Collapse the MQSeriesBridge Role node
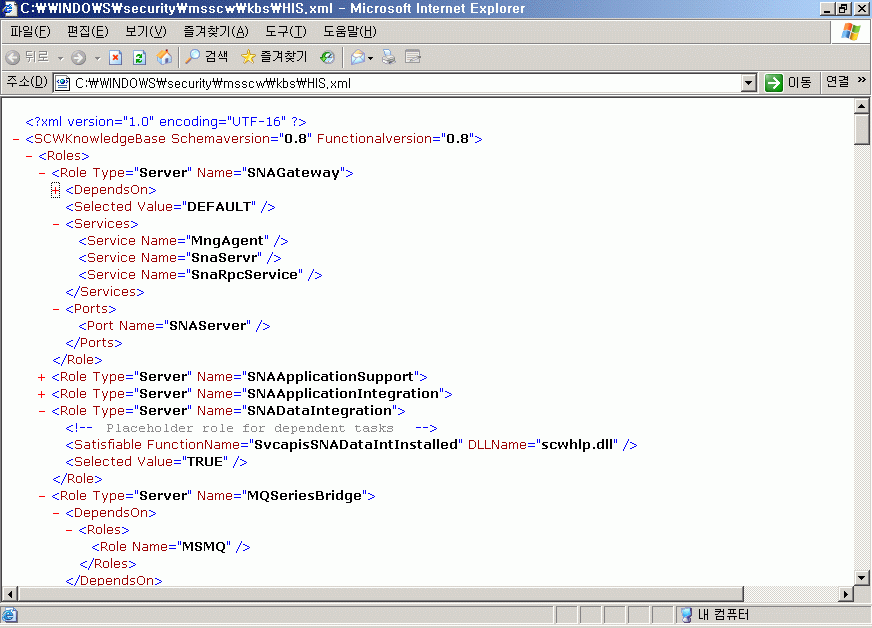872x628 pixels. click(x=42, y=496)
